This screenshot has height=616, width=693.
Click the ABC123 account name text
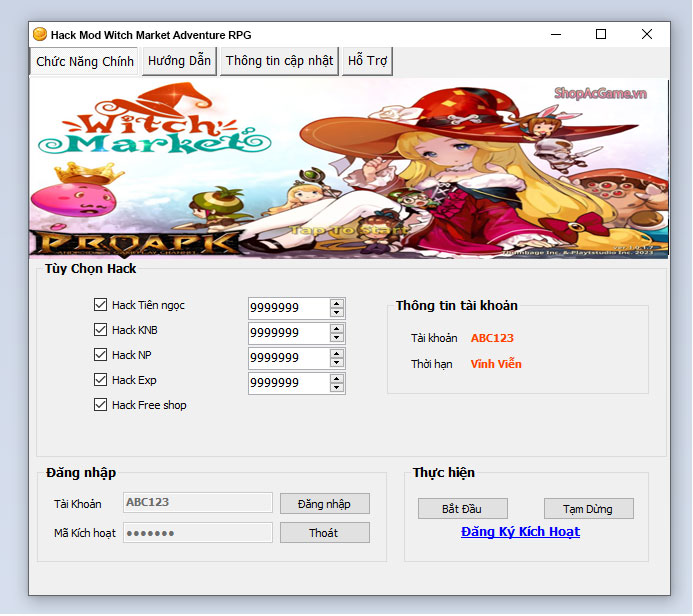[x=492, y=338]
